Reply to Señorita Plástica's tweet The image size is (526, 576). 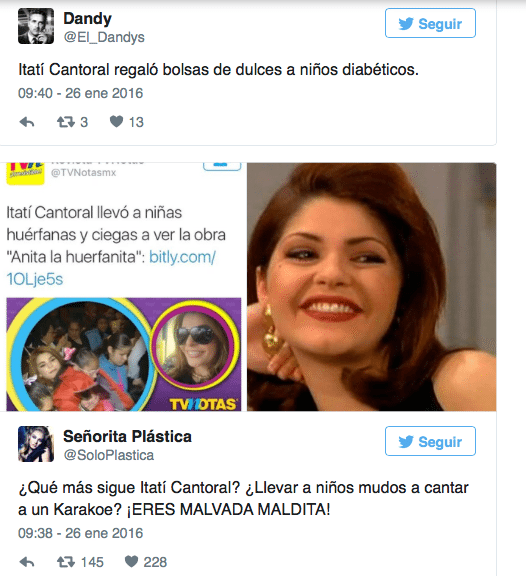tap(27, 562)
